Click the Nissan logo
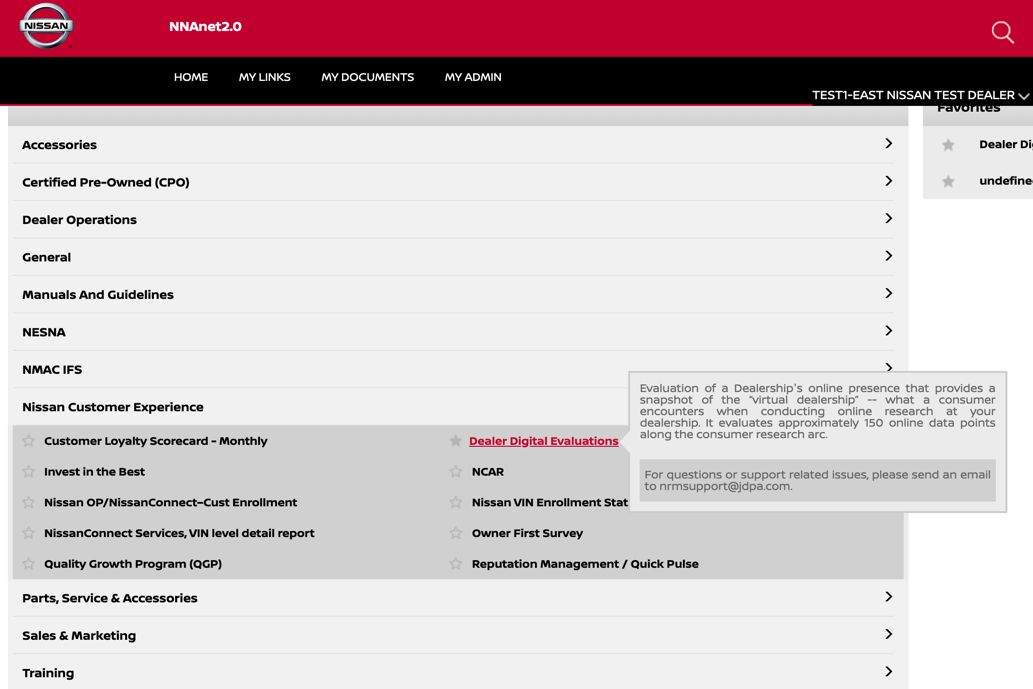Viewport: 1033px width, 689px height. [46, 26]
